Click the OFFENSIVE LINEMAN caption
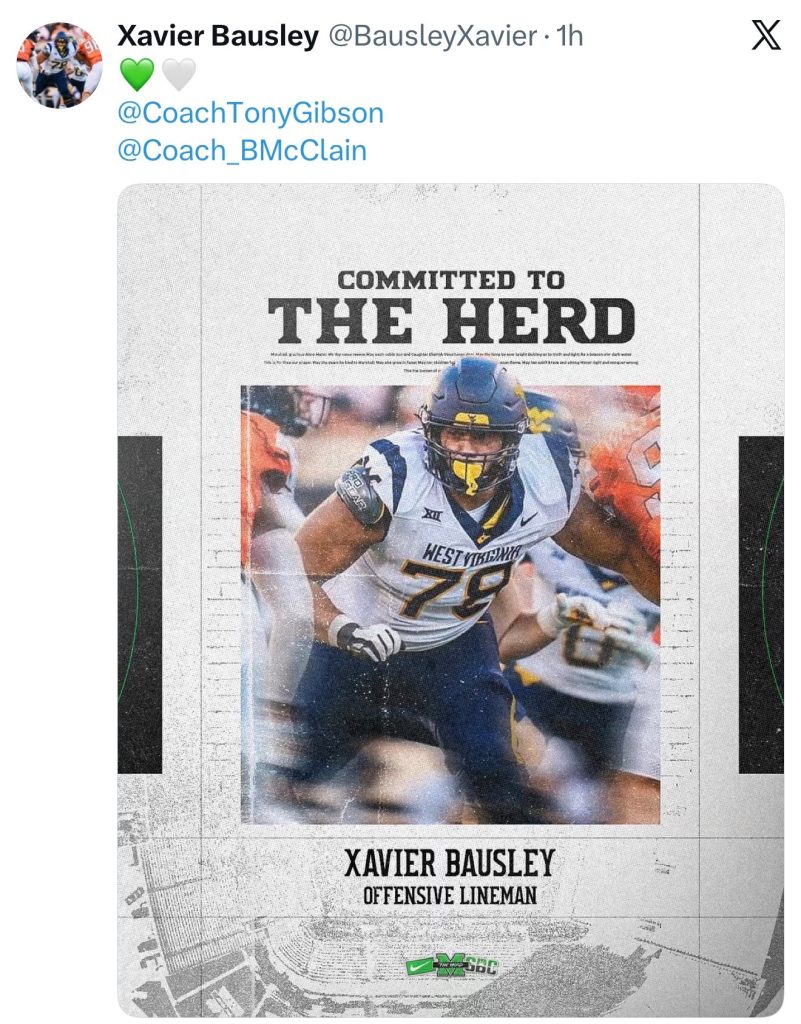Viewport: 801px width, 1024px height. (x=449, y=895)
